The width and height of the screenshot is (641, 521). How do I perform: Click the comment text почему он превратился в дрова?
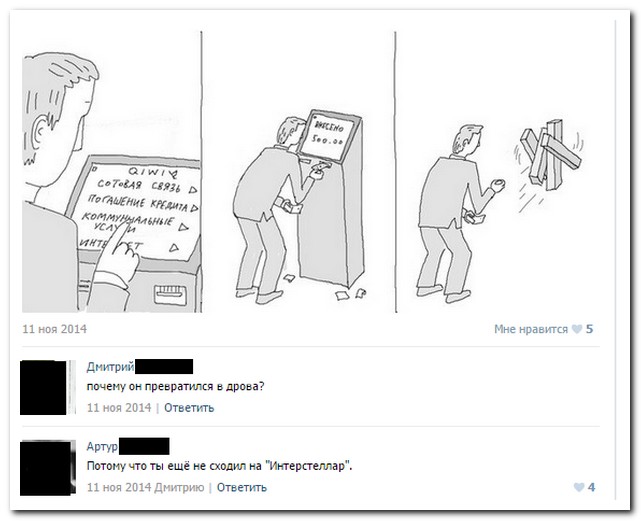point(175,386)
